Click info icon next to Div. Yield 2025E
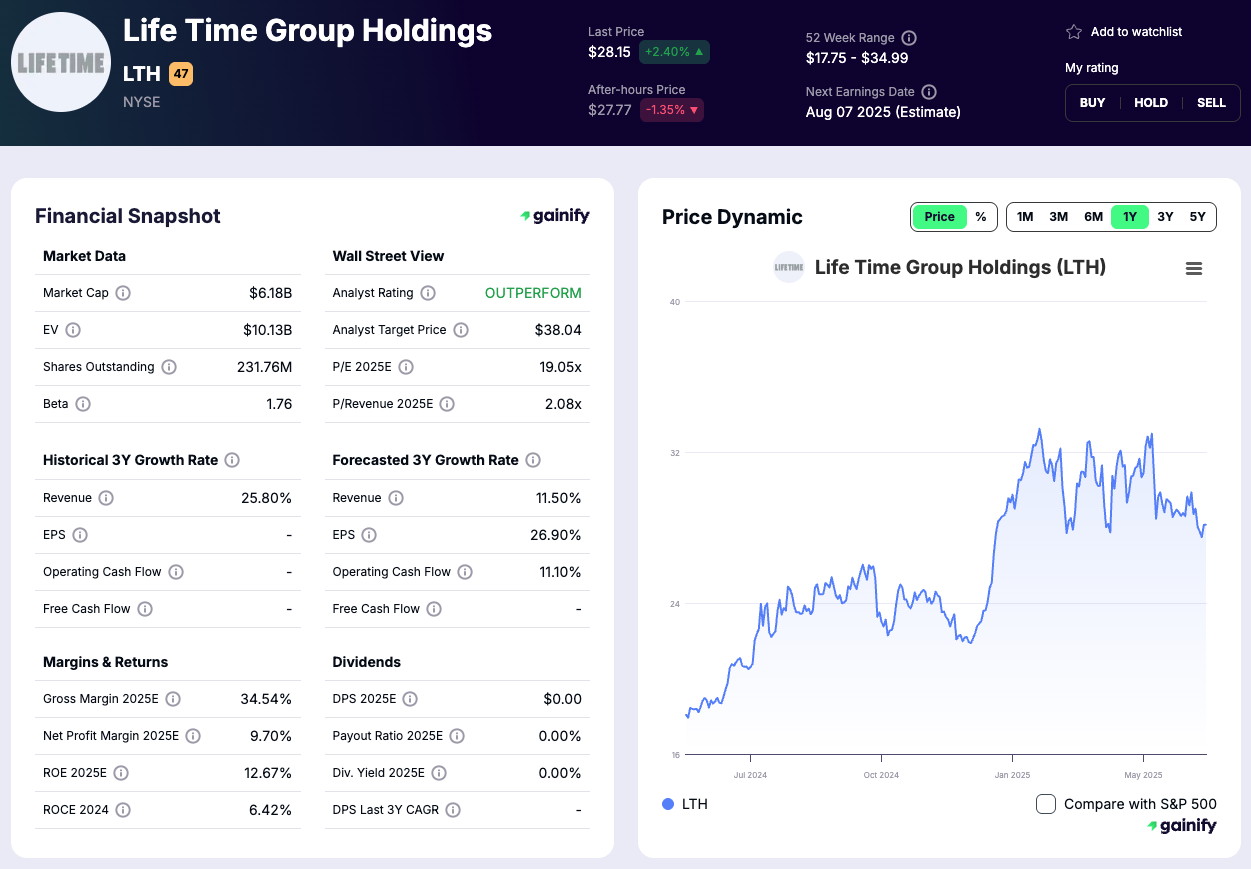The image size is (1251, 869). pos(439,773)
